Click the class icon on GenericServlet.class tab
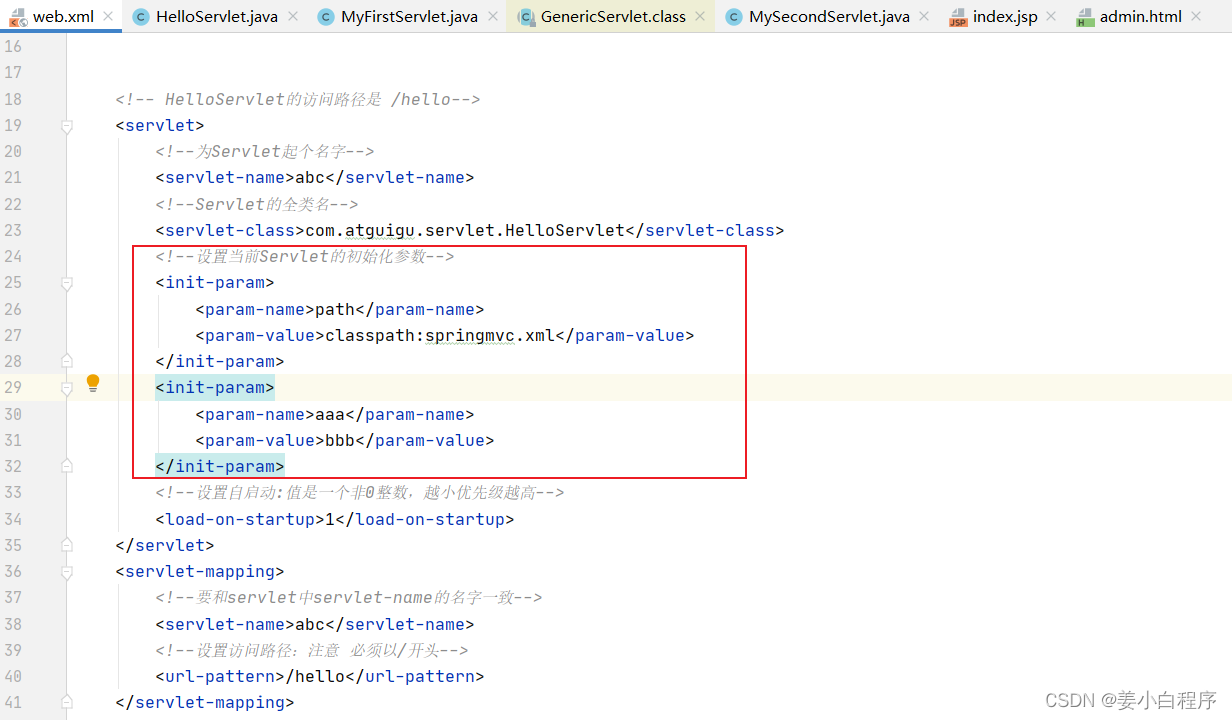The width and height of the screenshot is (1232, 720). coord(527,16)
